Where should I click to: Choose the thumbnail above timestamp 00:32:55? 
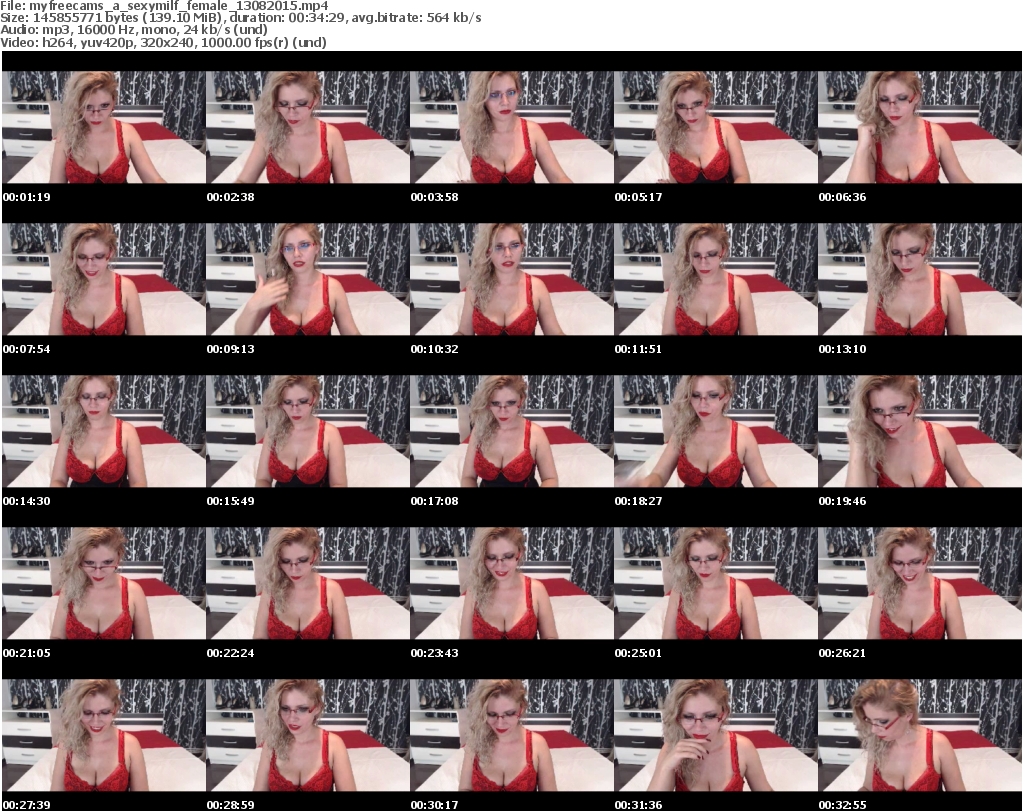point(920,735)
